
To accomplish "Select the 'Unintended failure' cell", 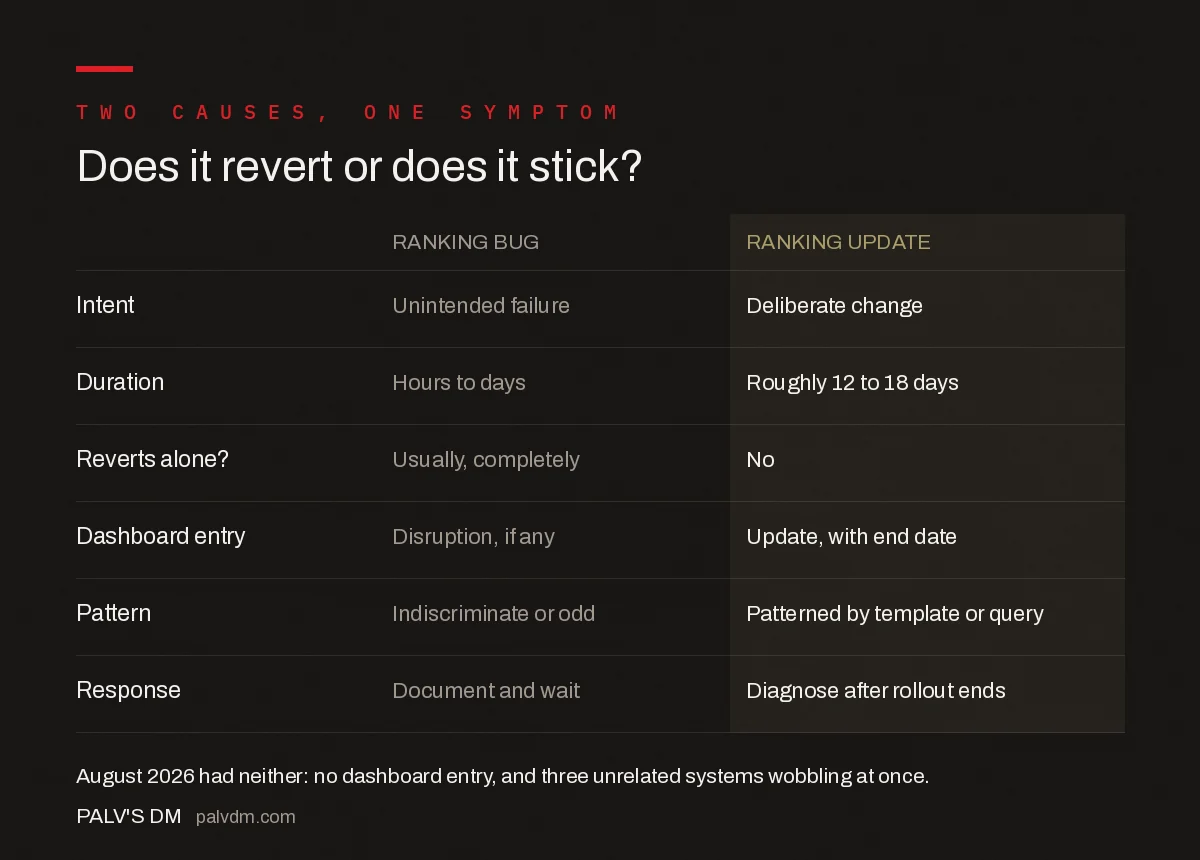I will pos(481,306).
